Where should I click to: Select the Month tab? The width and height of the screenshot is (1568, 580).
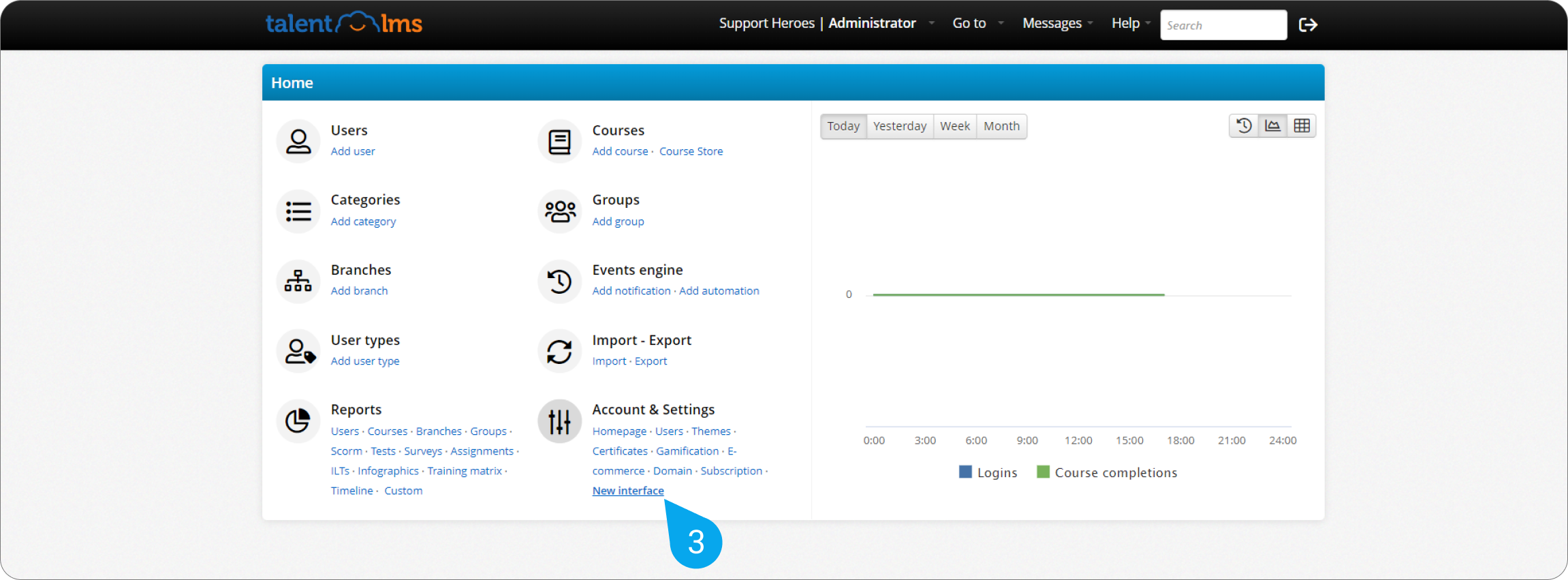click(x=1001, y=126)
